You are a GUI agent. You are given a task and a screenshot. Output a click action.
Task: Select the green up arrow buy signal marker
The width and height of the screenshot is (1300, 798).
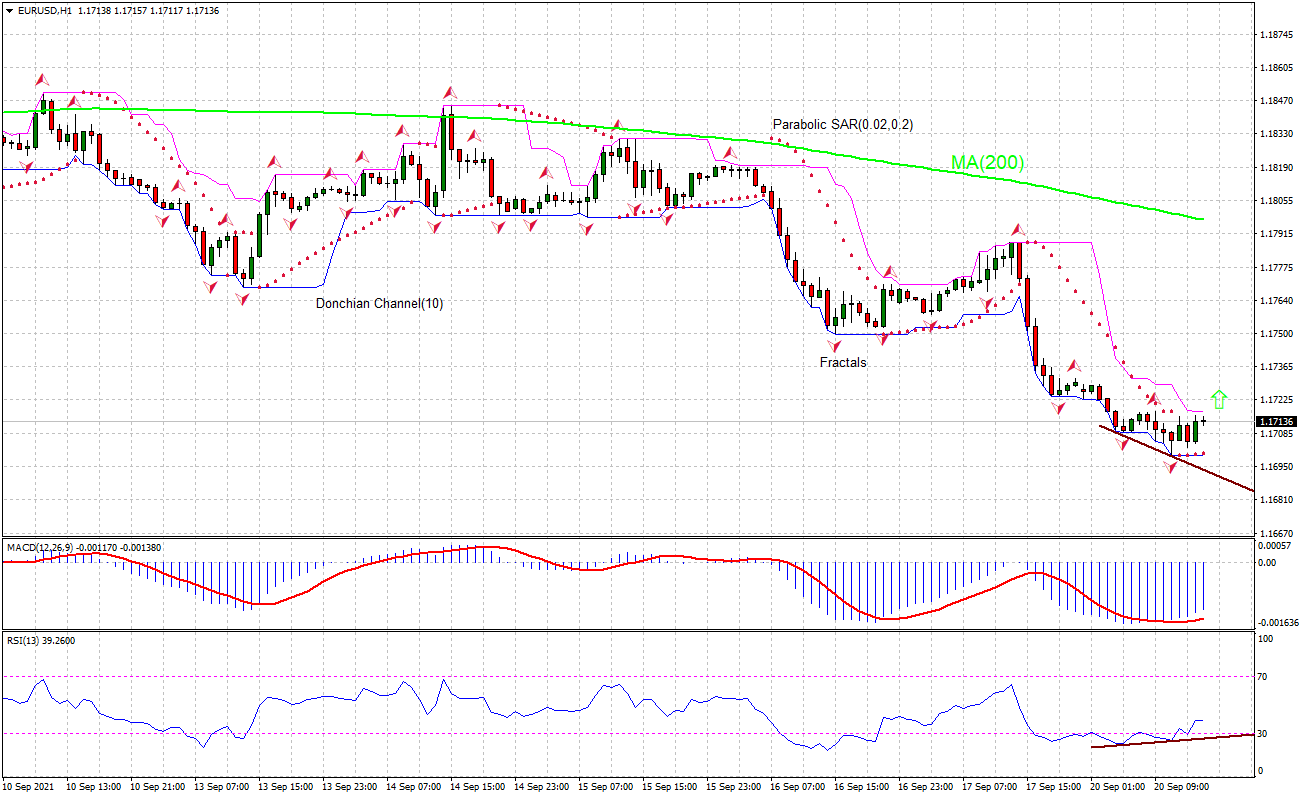tap(1217, 398)
